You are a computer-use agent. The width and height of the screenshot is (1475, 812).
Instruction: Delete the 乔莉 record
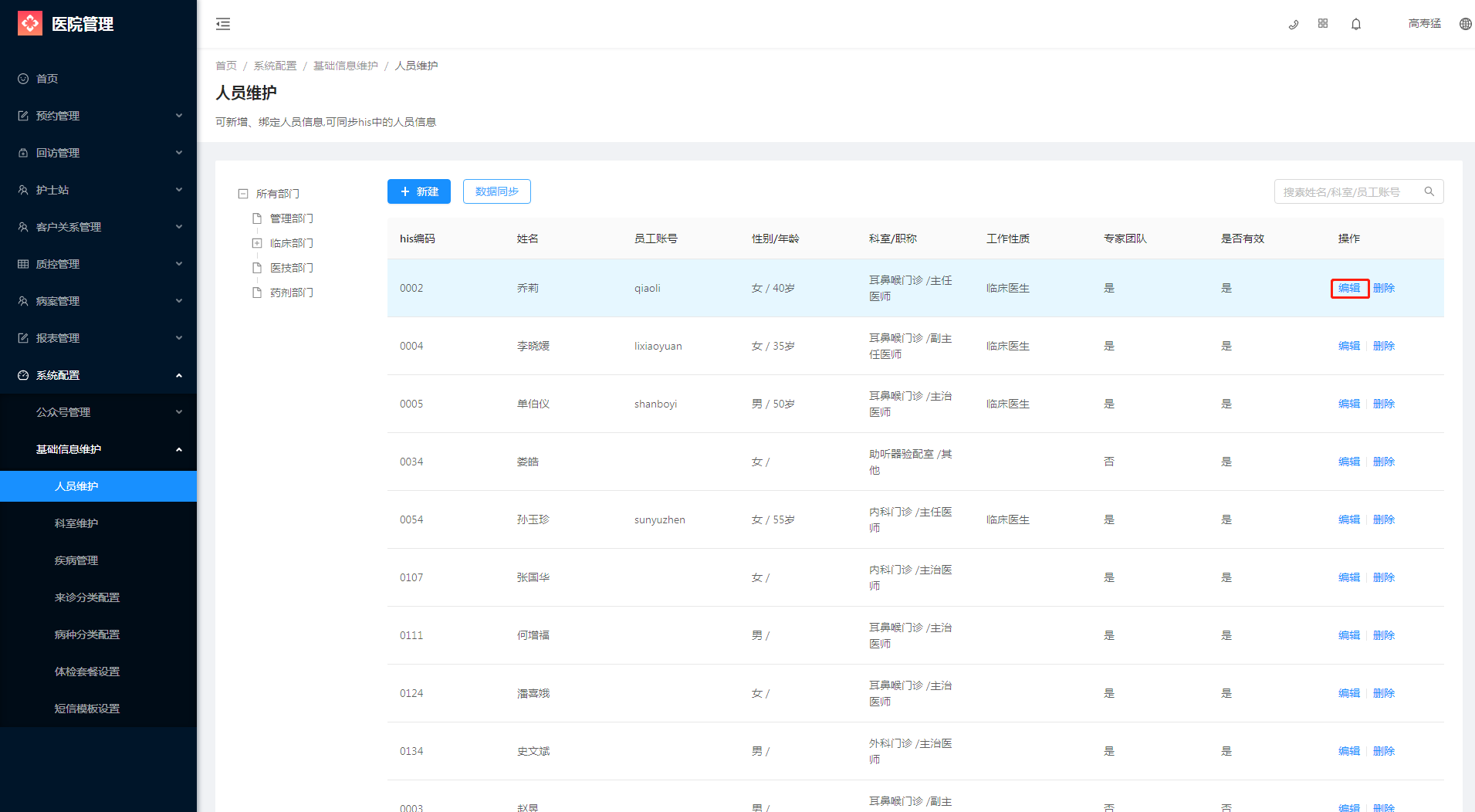1384,288
